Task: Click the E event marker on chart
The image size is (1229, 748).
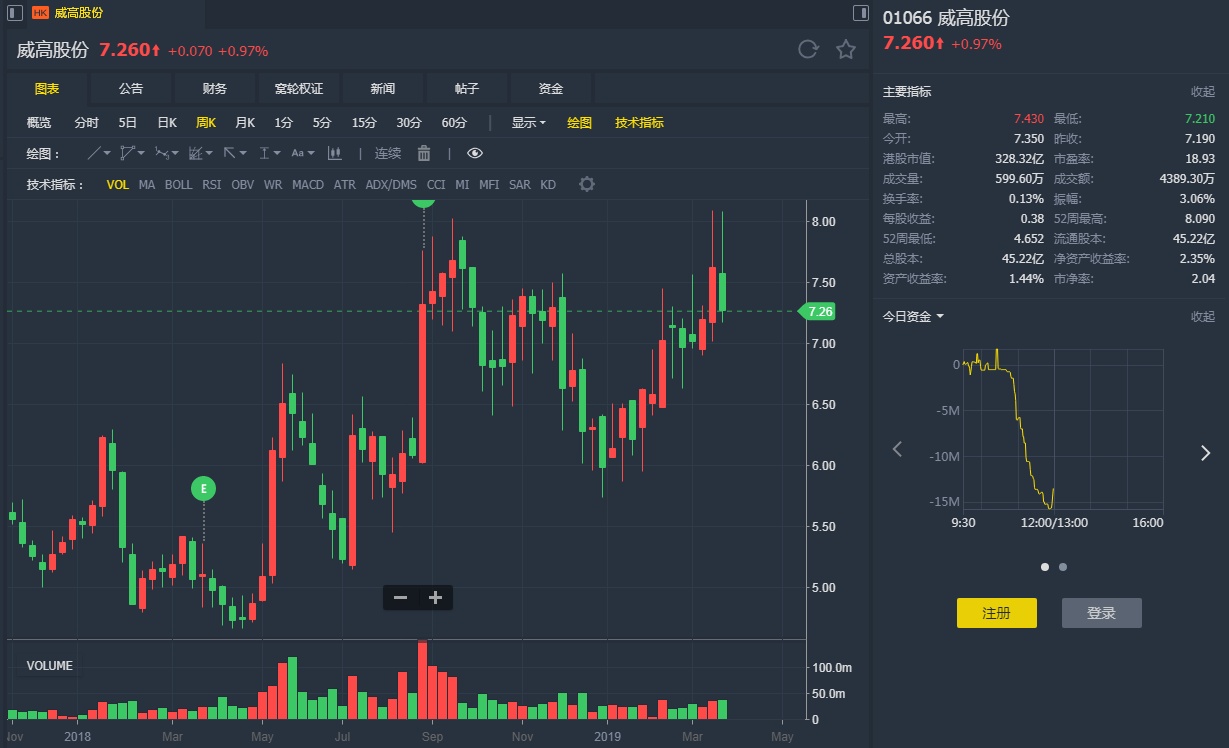Action: [204, 489]
